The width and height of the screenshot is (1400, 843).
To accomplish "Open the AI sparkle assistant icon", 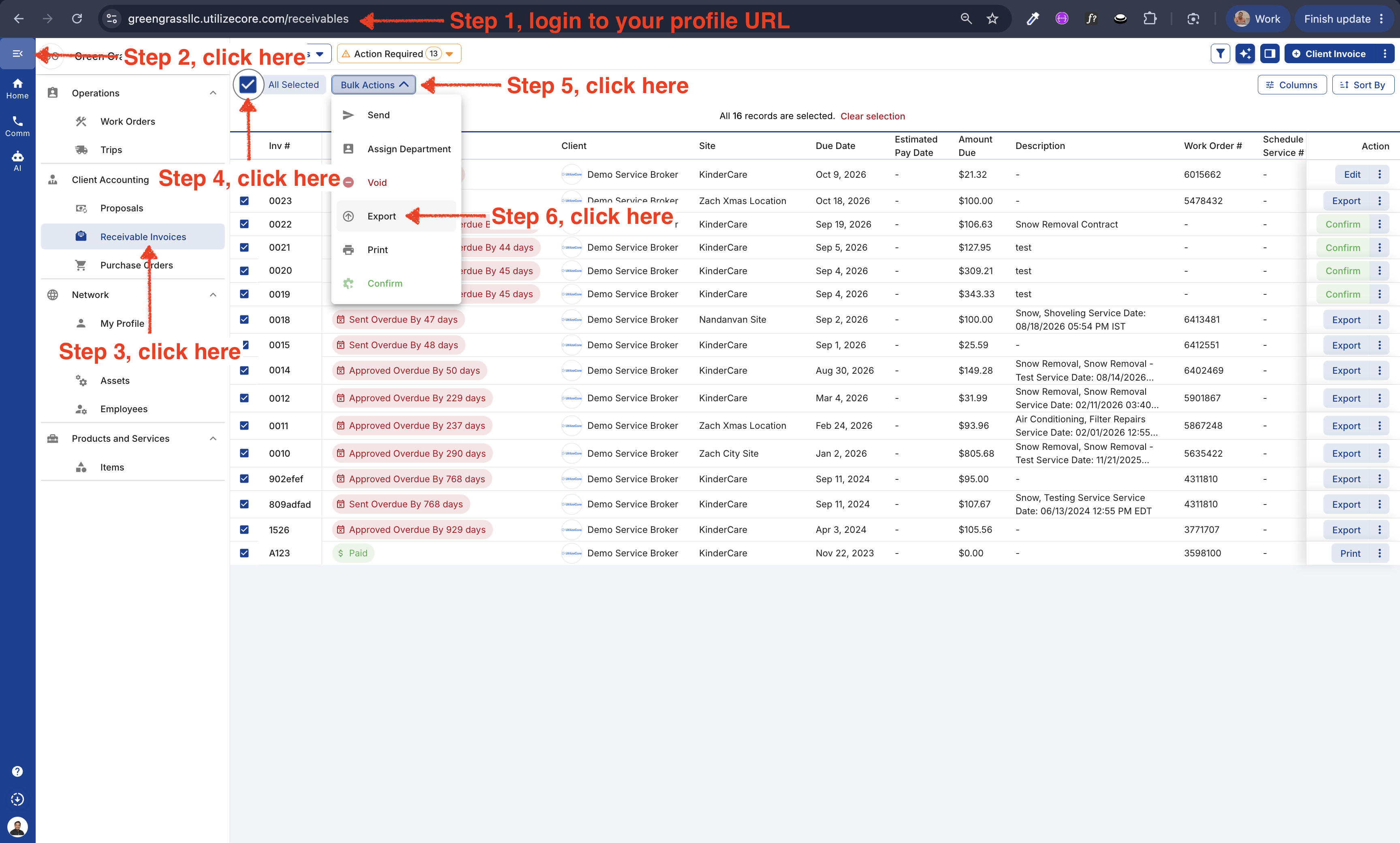I will click(1244, 53).
